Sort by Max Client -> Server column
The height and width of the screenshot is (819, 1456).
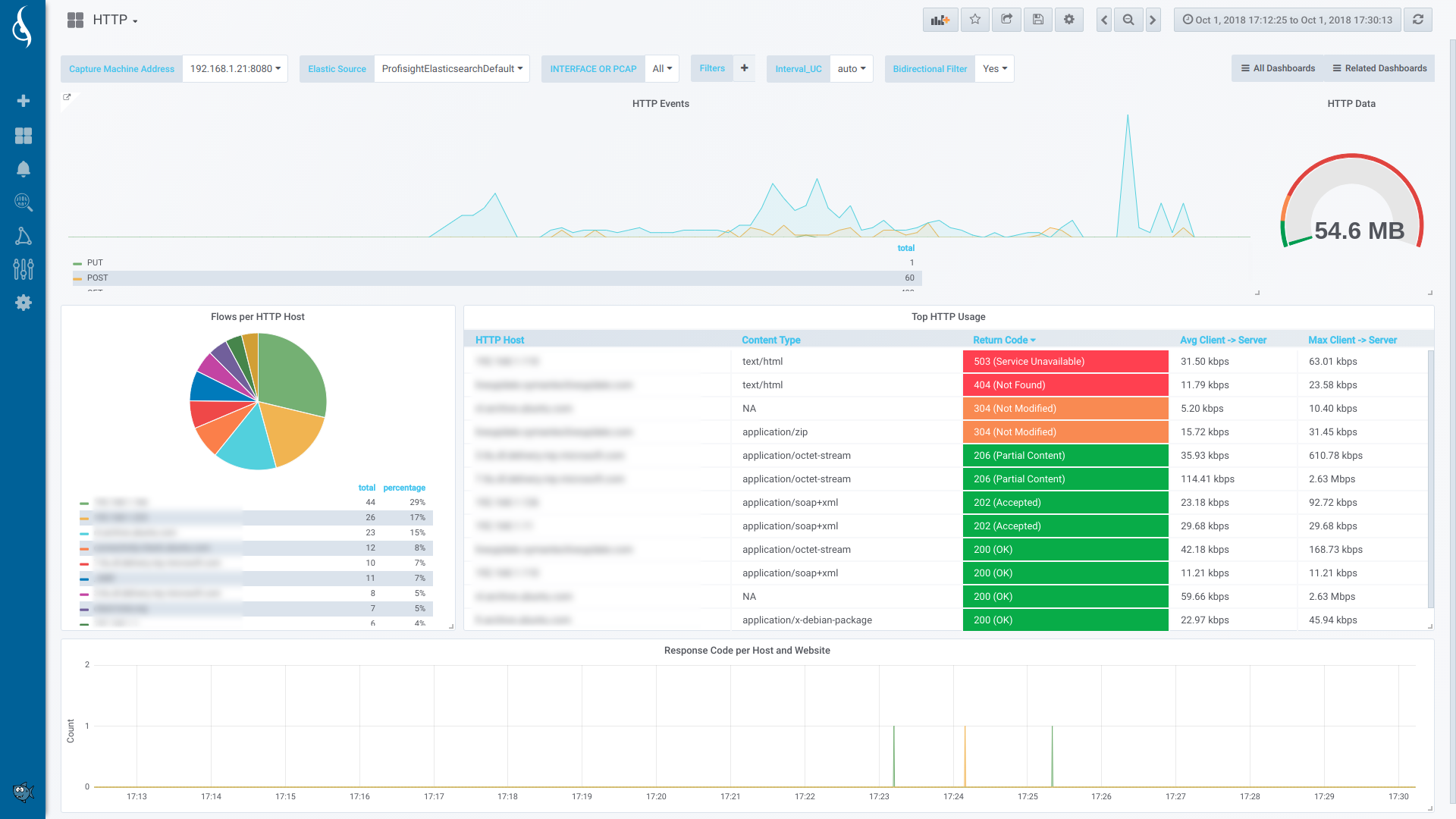click(1352, 340)
